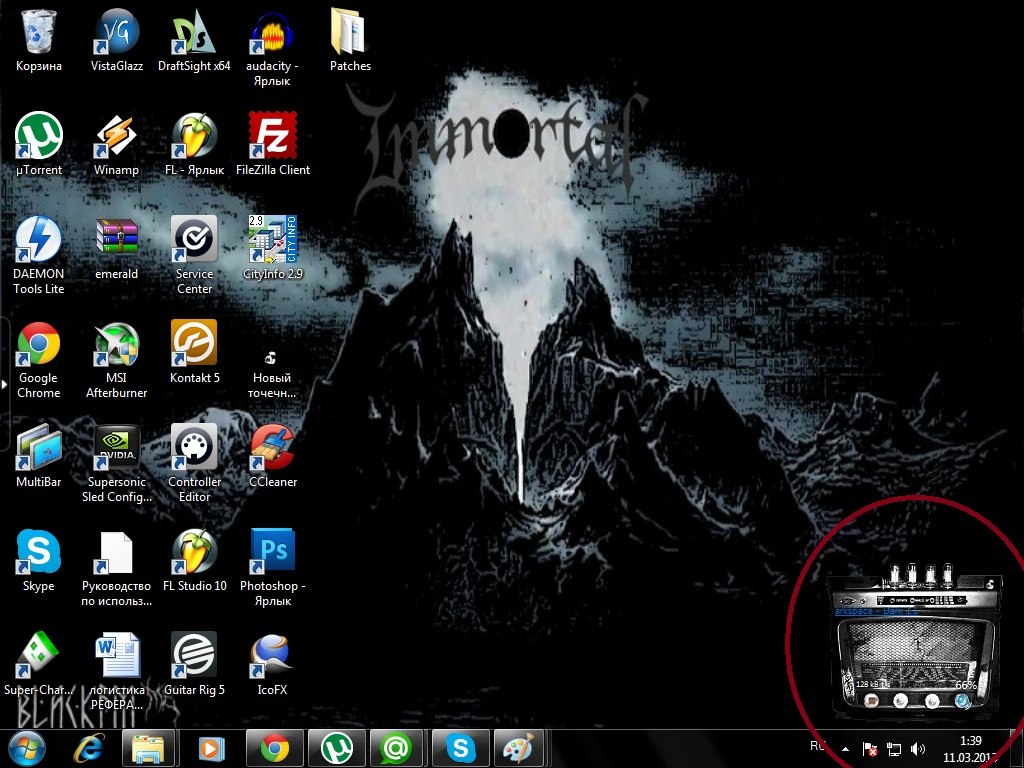Open Windows Media Player from the taskbar
1024x768 pixels.
(210, 748)
